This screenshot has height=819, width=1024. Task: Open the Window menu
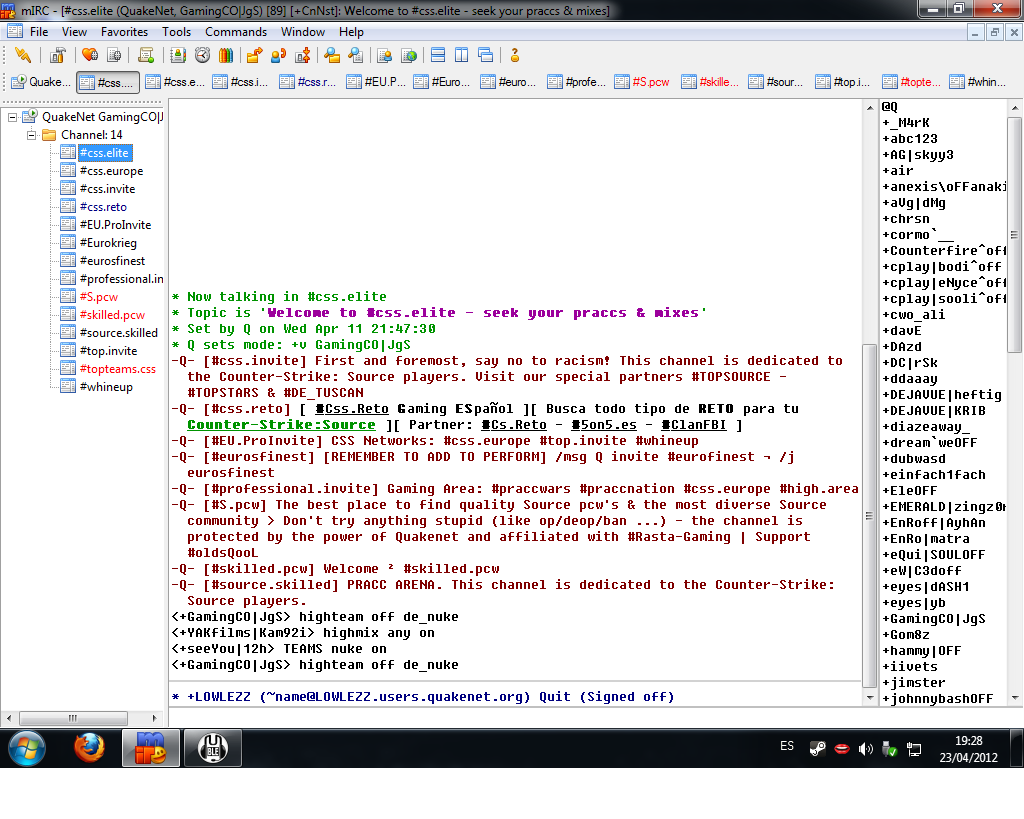pos(302,31)
